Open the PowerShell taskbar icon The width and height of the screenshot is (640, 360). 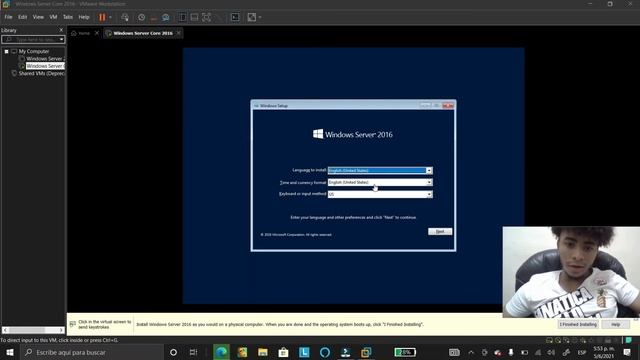345,352
